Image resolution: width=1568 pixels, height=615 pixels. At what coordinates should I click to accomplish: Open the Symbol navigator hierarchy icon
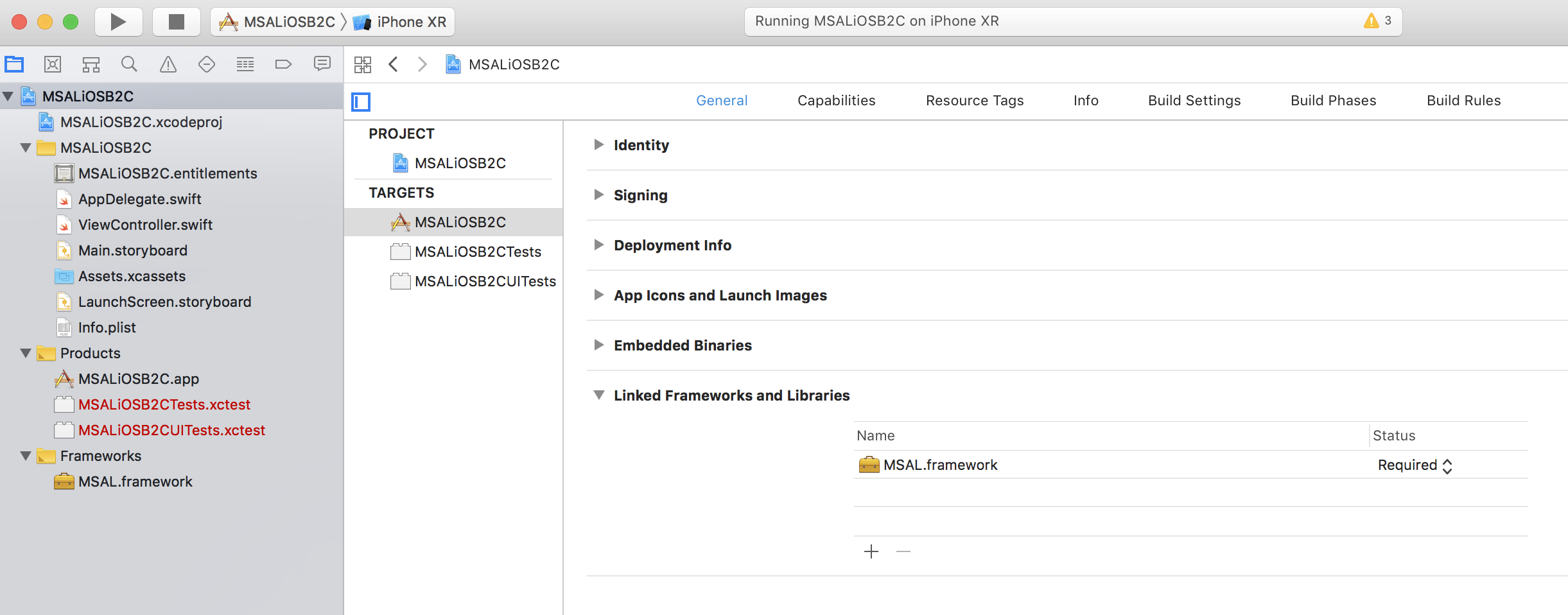point(91,64)
